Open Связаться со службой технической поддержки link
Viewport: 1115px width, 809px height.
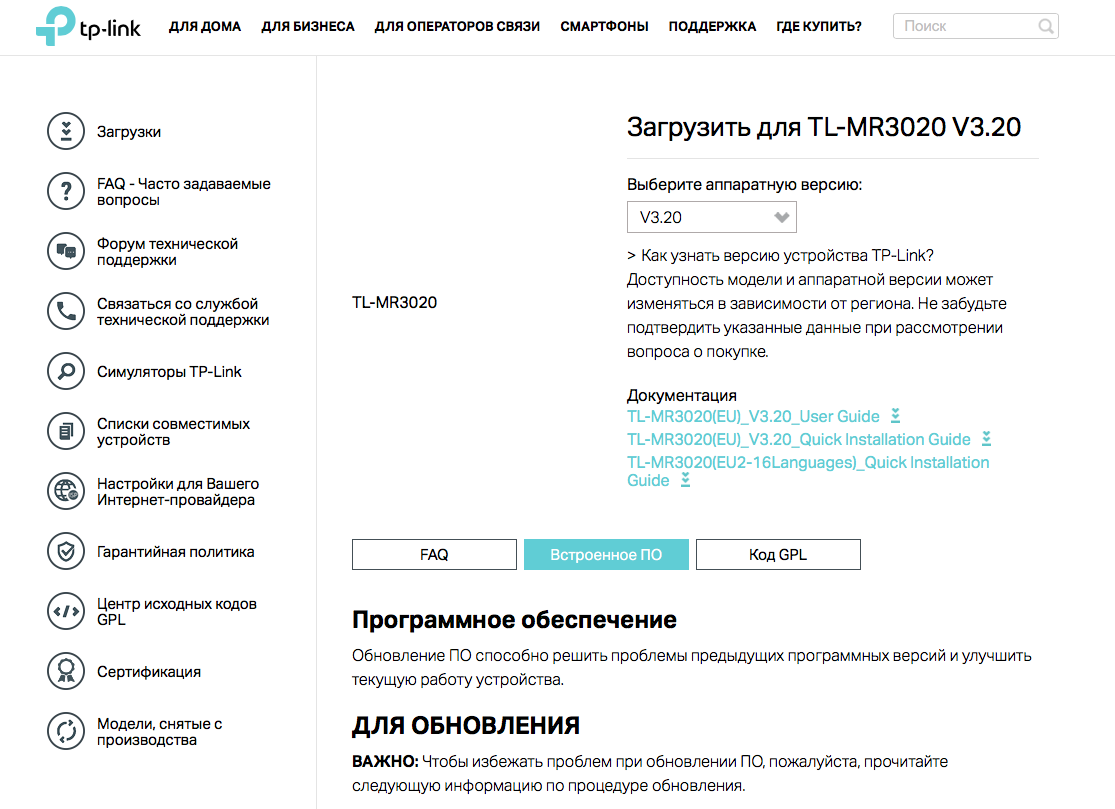pos(183,311)
